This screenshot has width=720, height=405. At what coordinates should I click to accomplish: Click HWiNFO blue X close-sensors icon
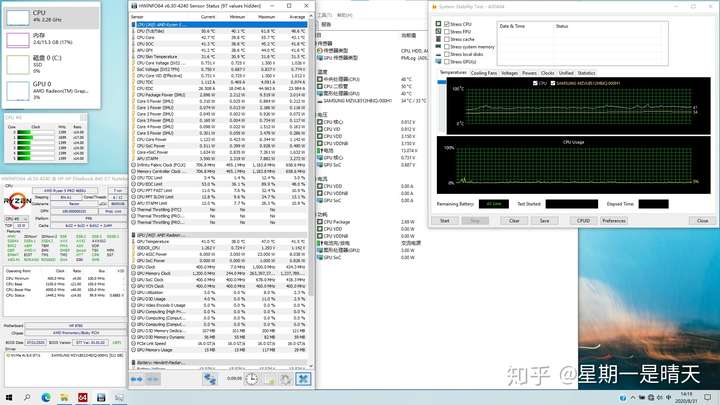[x=303, y=379]
